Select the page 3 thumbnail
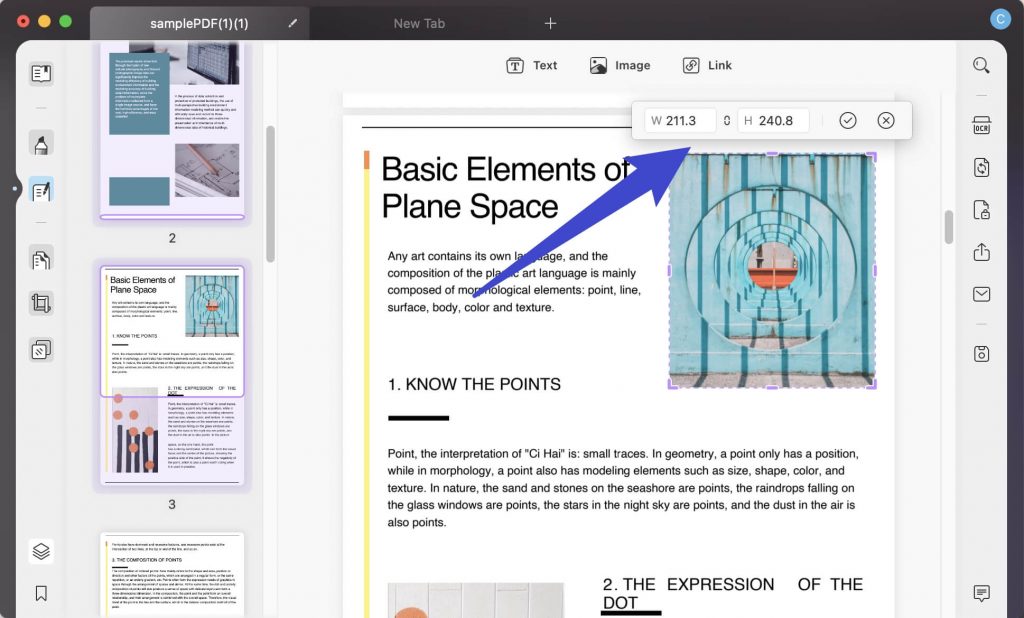 (x=171, y=378)
